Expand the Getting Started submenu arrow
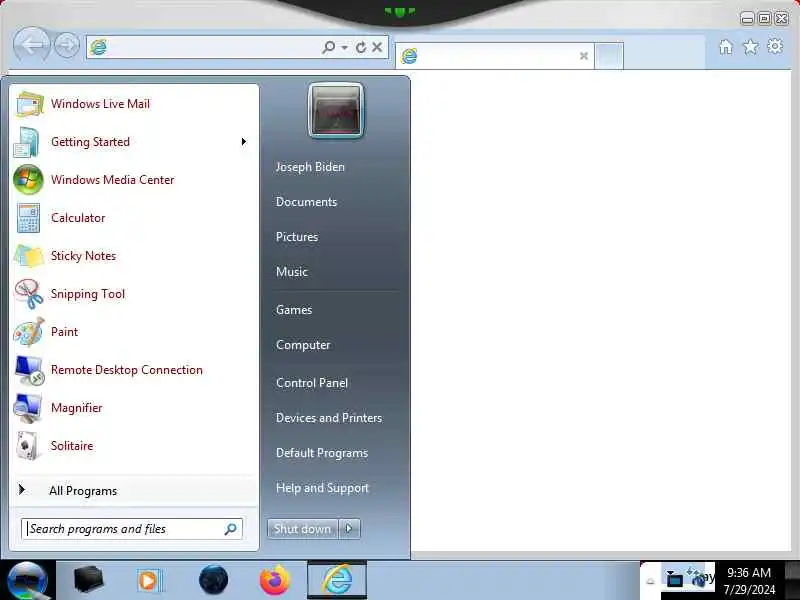This screenshot has width=800, height=600. tap(244, 142)
